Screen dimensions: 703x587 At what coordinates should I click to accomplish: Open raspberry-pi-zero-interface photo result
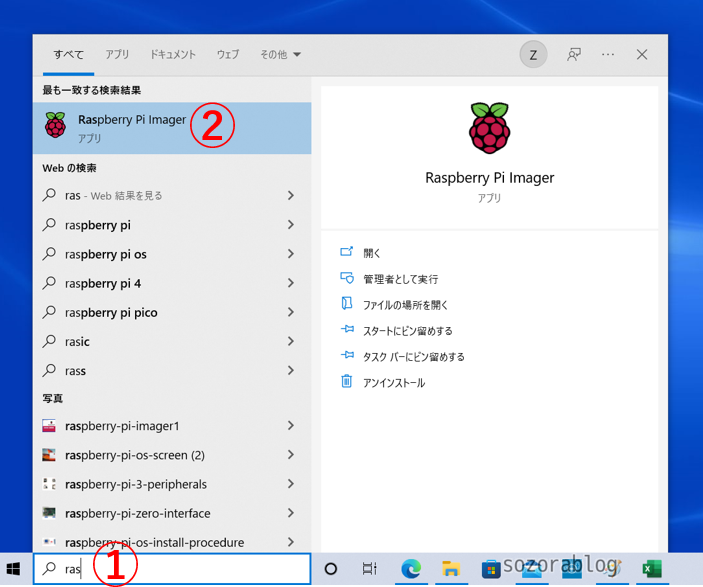[172, 513]
